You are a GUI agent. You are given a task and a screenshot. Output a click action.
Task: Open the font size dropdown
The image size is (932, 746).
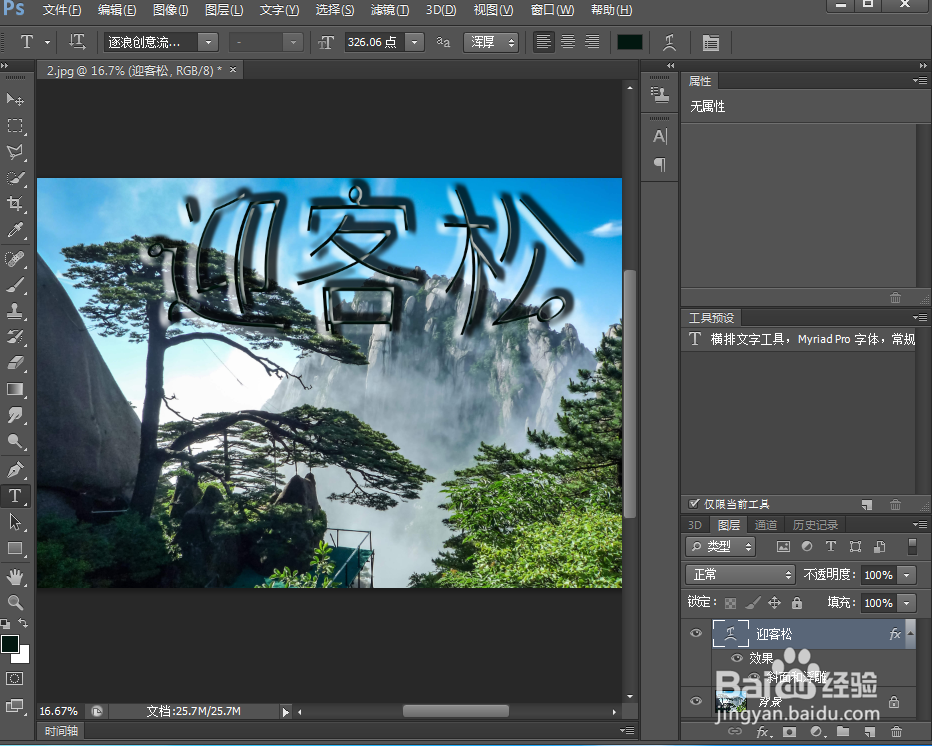coord(414,42)
